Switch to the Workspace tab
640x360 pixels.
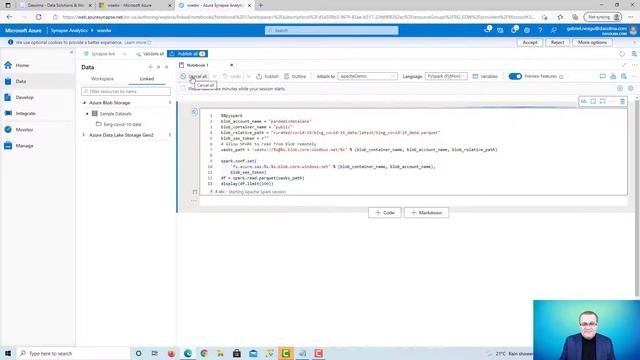(x=102, y=79)
